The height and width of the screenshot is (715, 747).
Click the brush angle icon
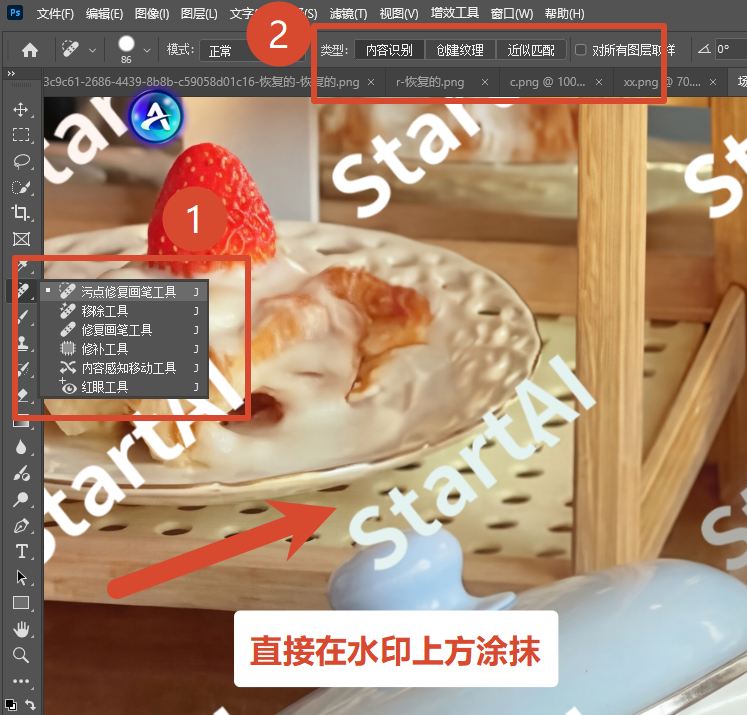(x=704, y=49)
